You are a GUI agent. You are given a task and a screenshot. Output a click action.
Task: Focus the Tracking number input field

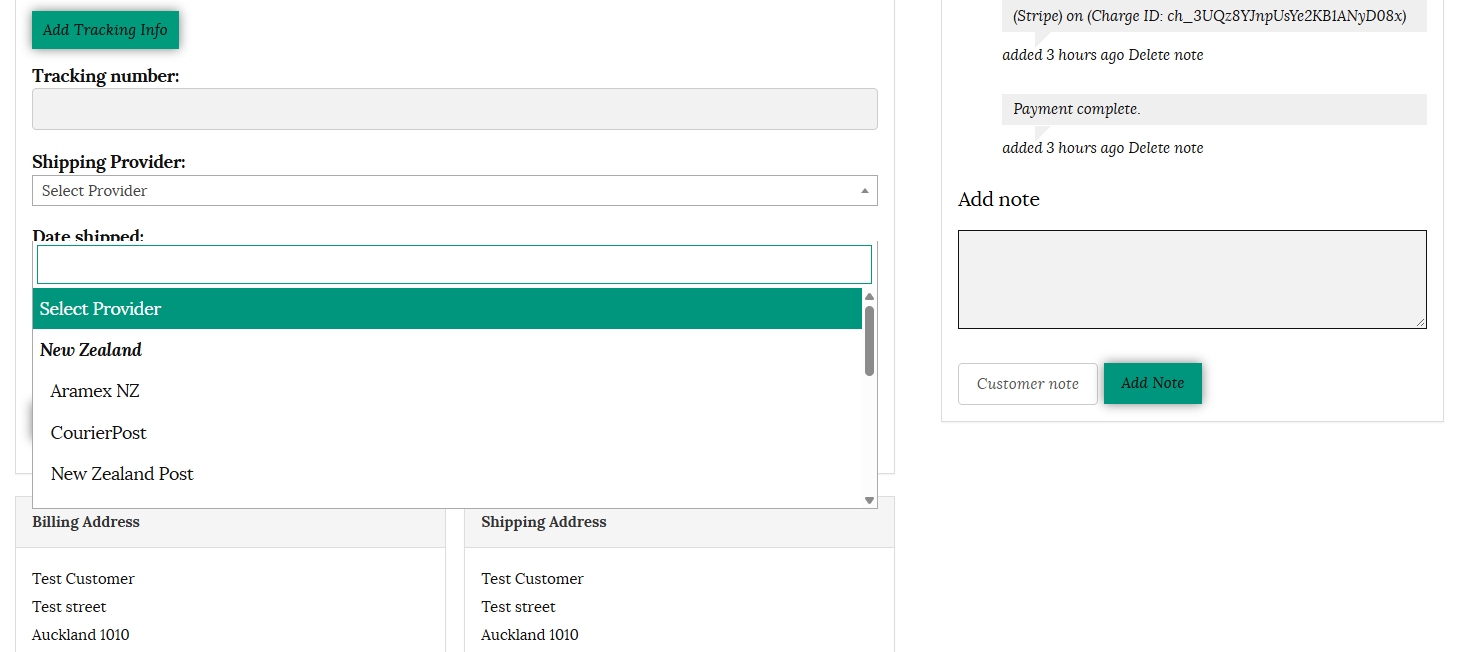455,109
